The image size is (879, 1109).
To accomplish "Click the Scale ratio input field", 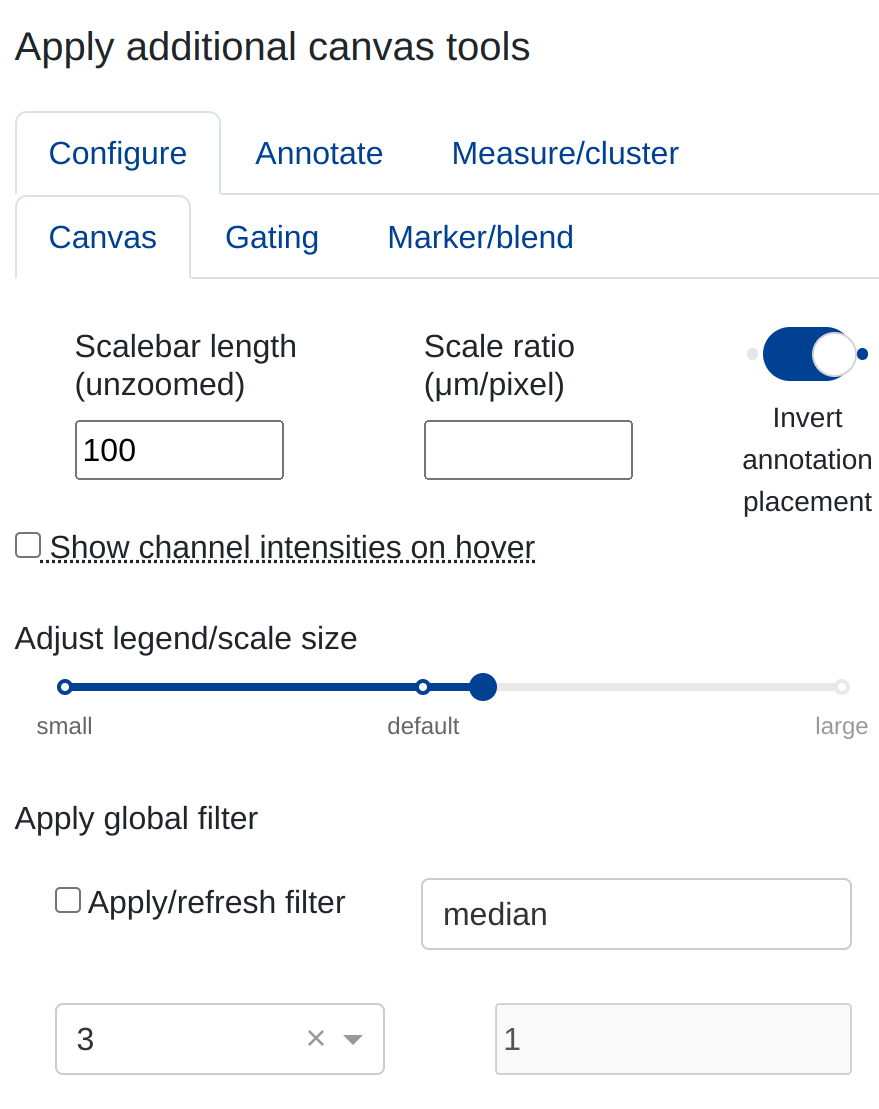I will click(528, 450).
